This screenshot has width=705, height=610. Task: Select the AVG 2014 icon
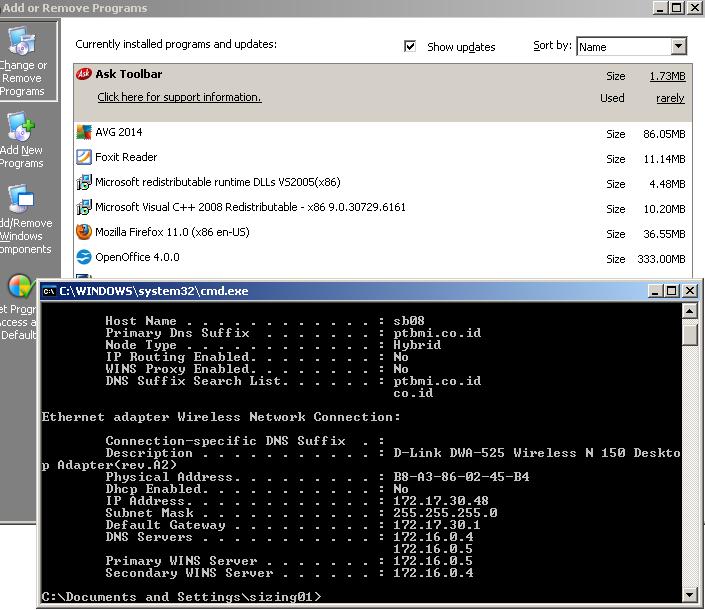pyautogui.click(x=84, y=132)
